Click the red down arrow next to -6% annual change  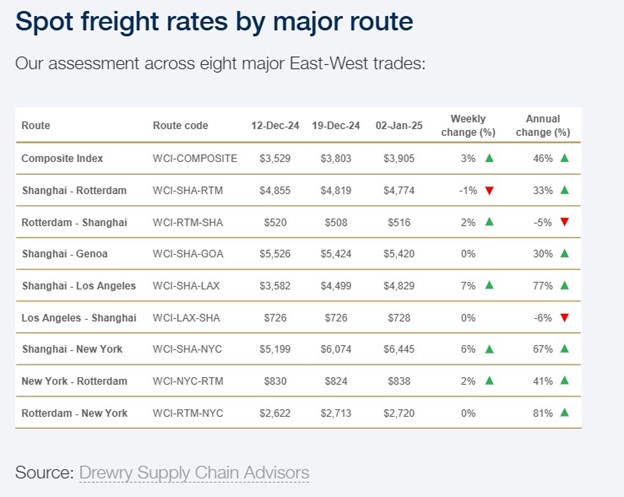[565, 317]
